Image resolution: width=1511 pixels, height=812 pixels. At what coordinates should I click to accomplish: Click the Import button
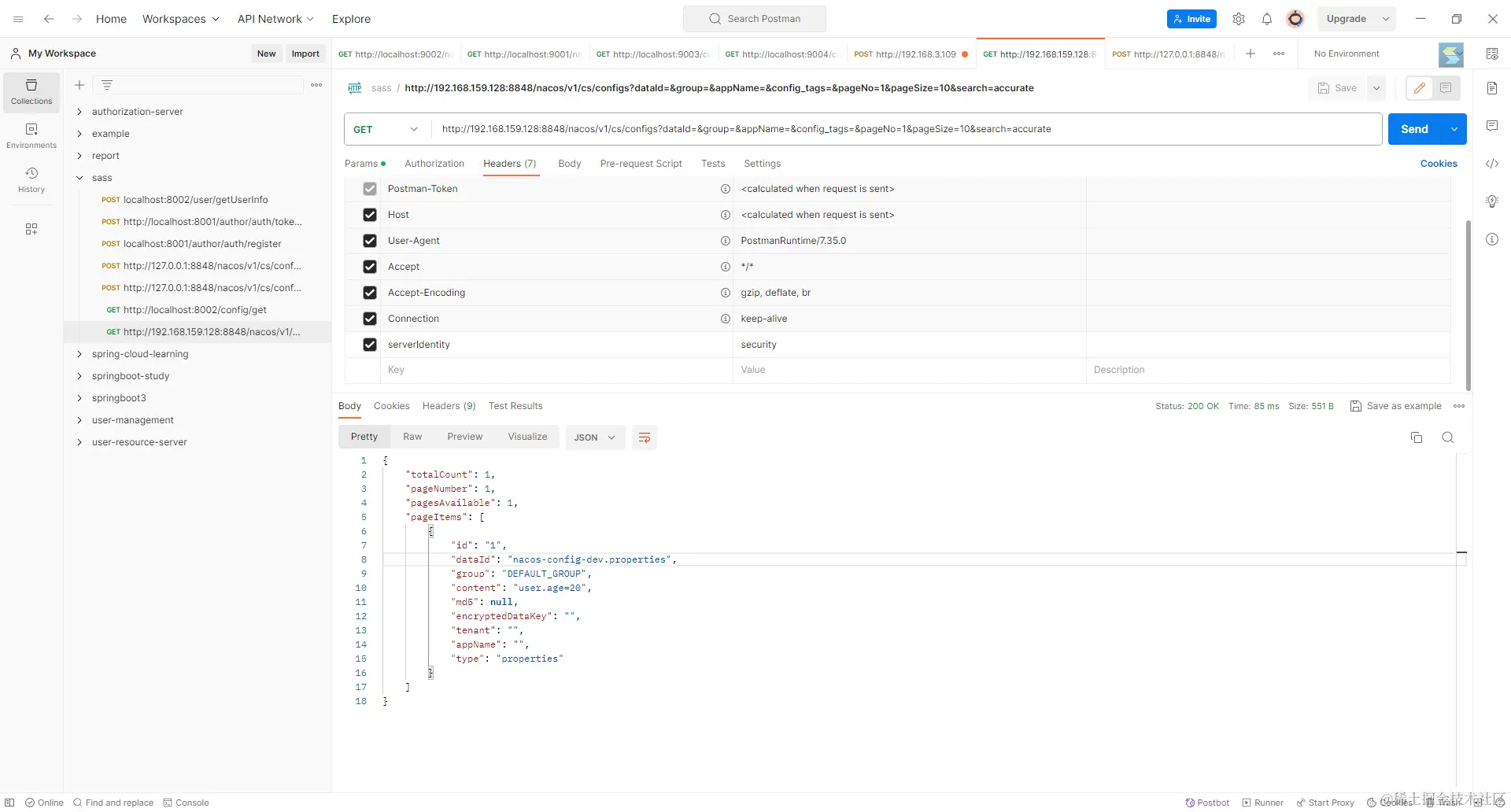click(305, 54)
